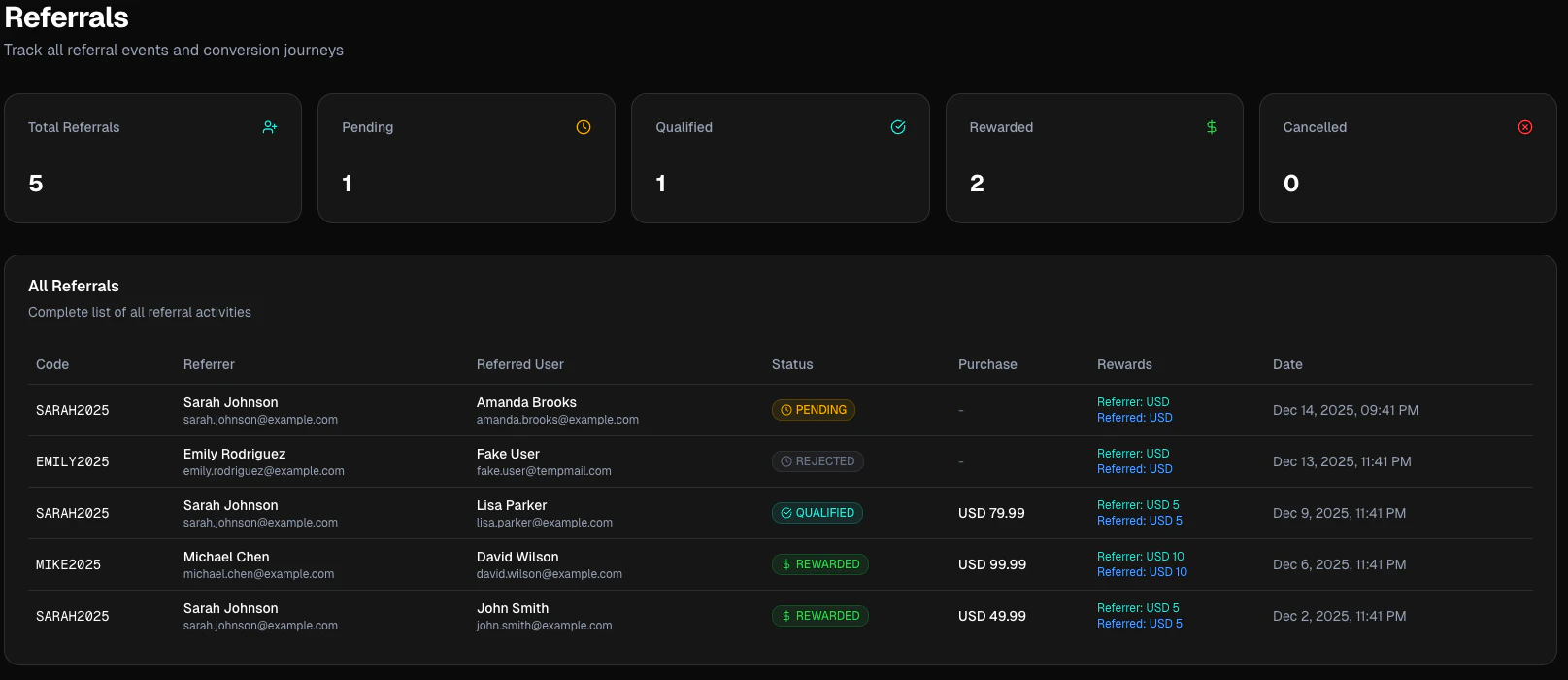
Task: Click the checkmark icon on Qualified card
Action: [x=898, y=127]
